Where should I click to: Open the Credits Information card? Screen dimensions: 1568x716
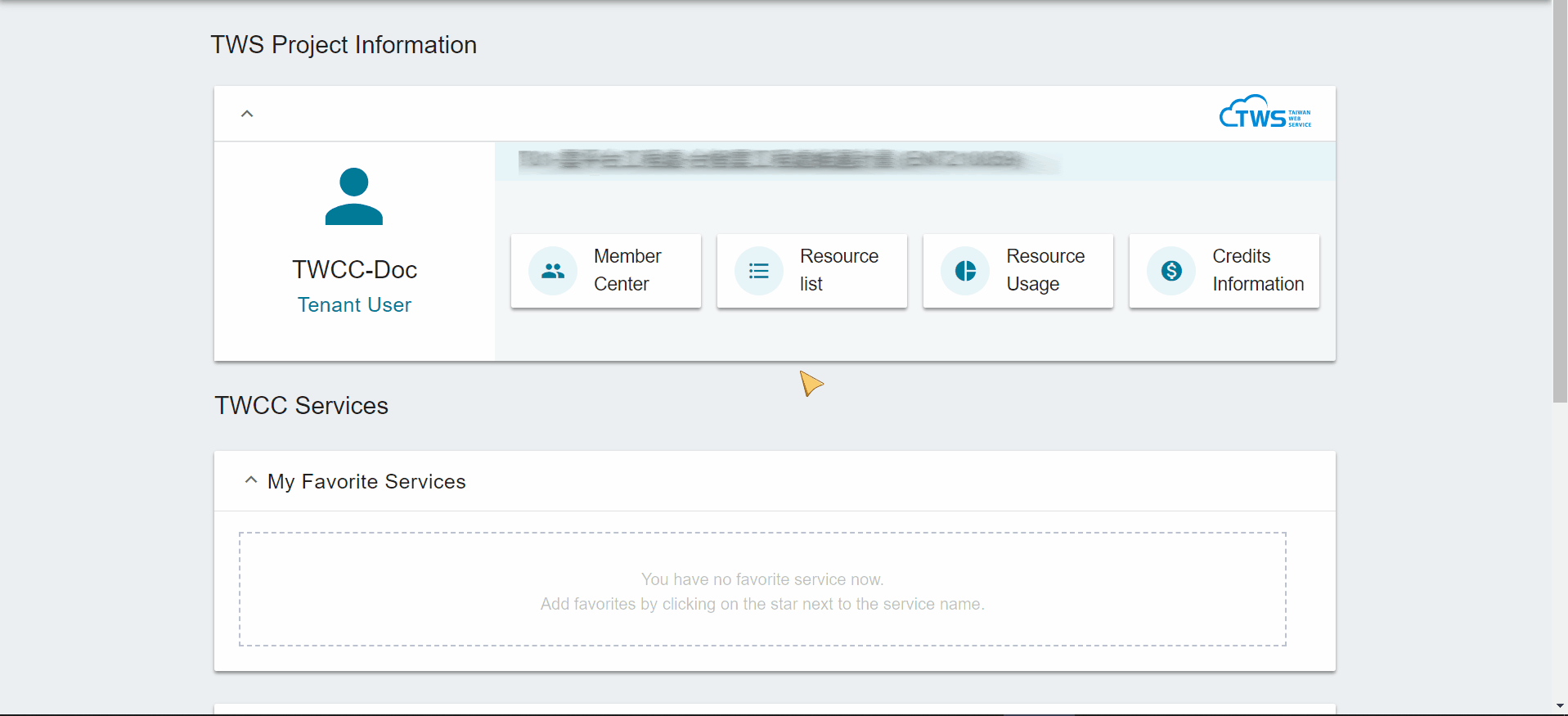pos(1224,271)
